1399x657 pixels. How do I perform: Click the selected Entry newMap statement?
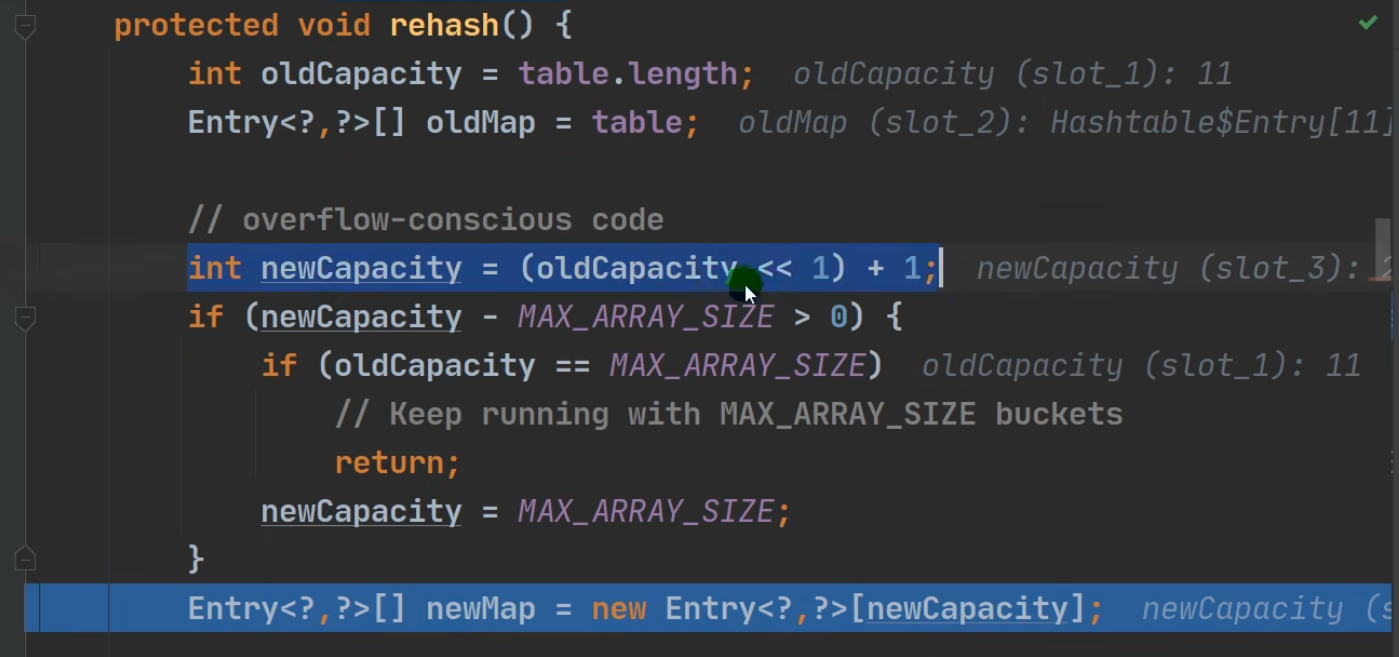[640, 608]
